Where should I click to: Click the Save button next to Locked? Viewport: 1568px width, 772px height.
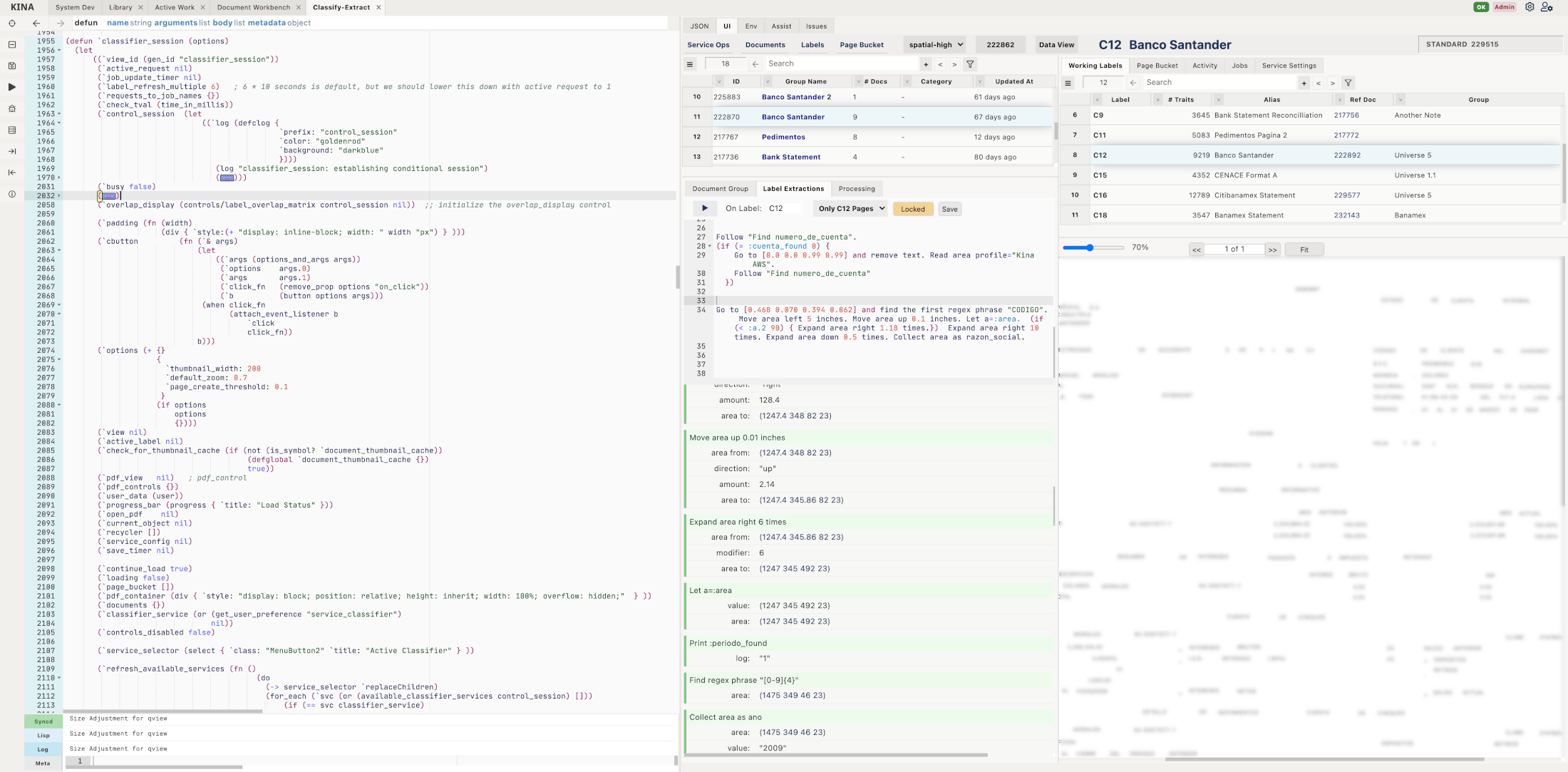click(949, 209)
